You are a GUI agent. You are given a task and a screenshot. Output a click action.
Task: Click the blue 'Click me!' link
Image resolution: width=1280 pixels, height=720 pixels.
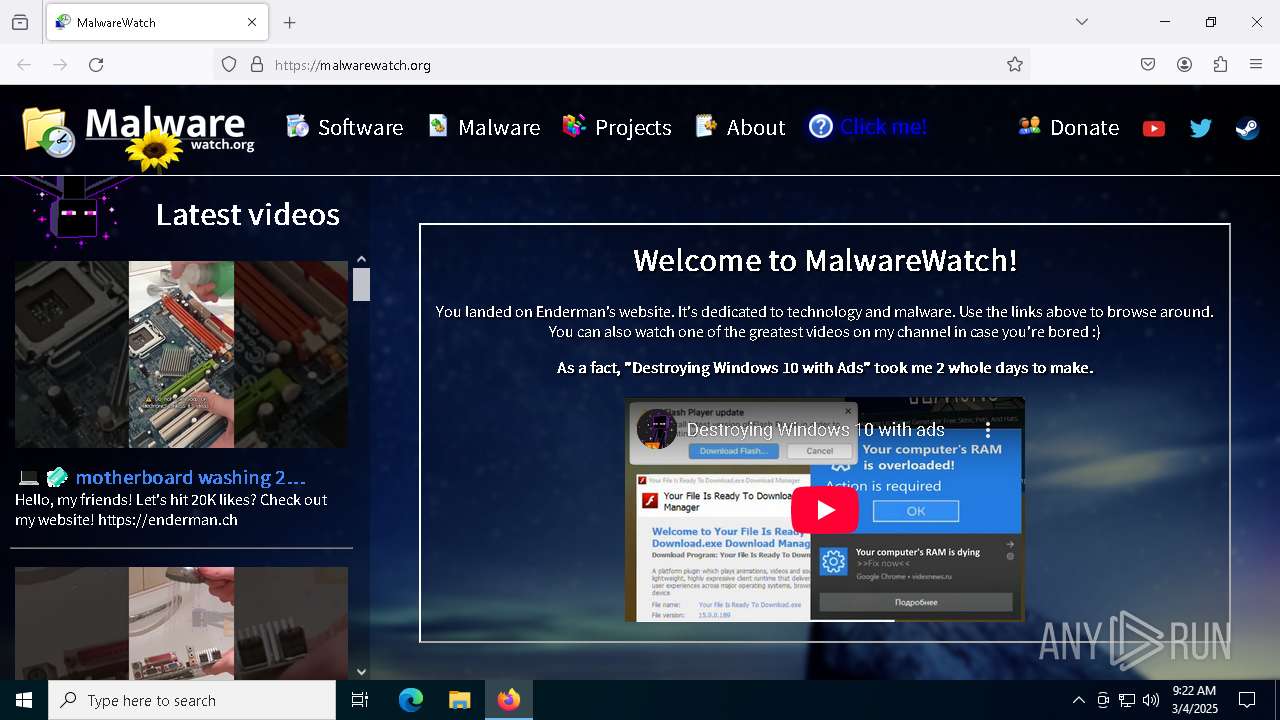click(x=868, y=127)
